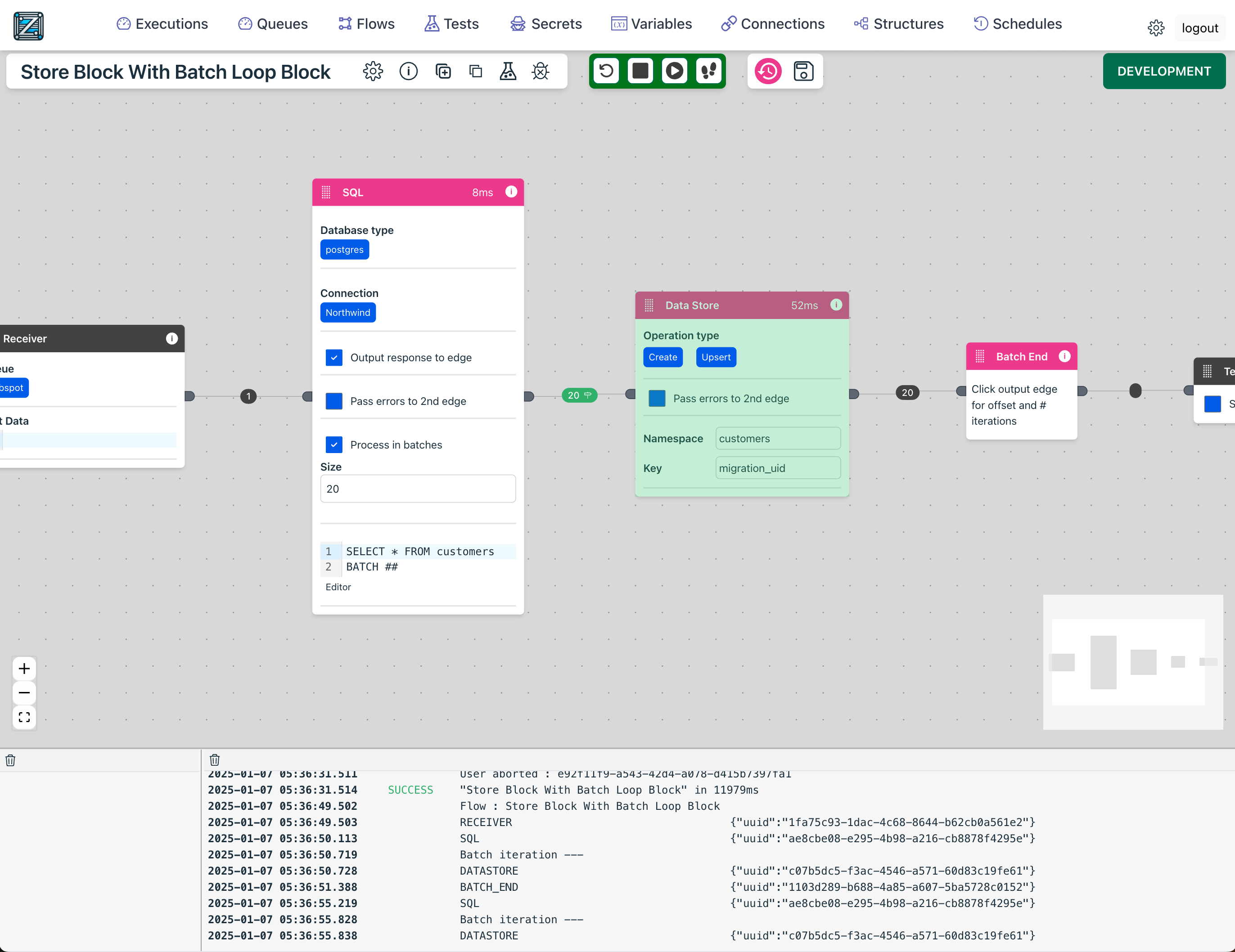Click the logout button
The image size is (1235, 952).
click(1200, 28)
